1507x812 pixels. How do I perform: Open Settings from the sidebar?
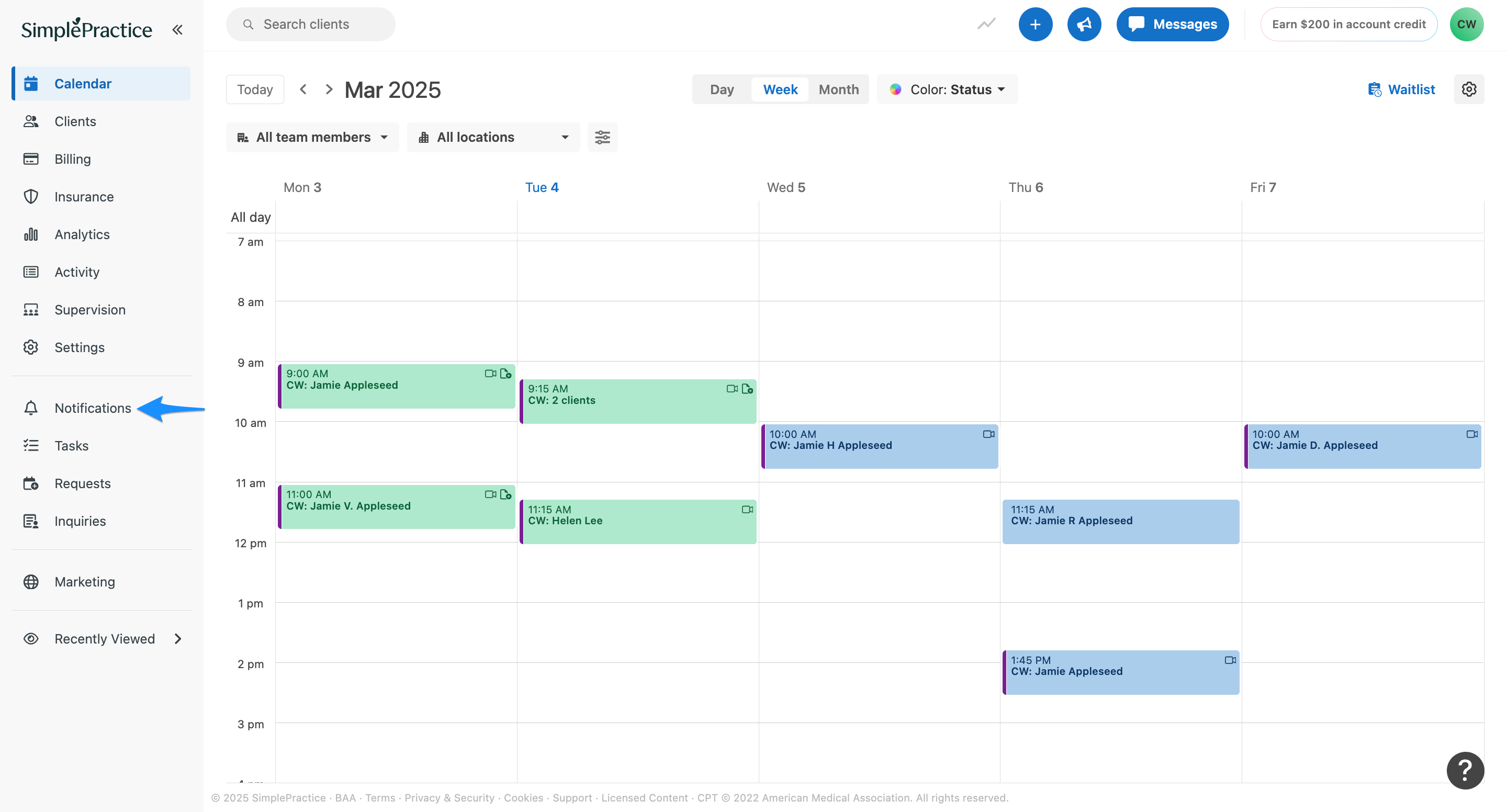tap(80, 347)
